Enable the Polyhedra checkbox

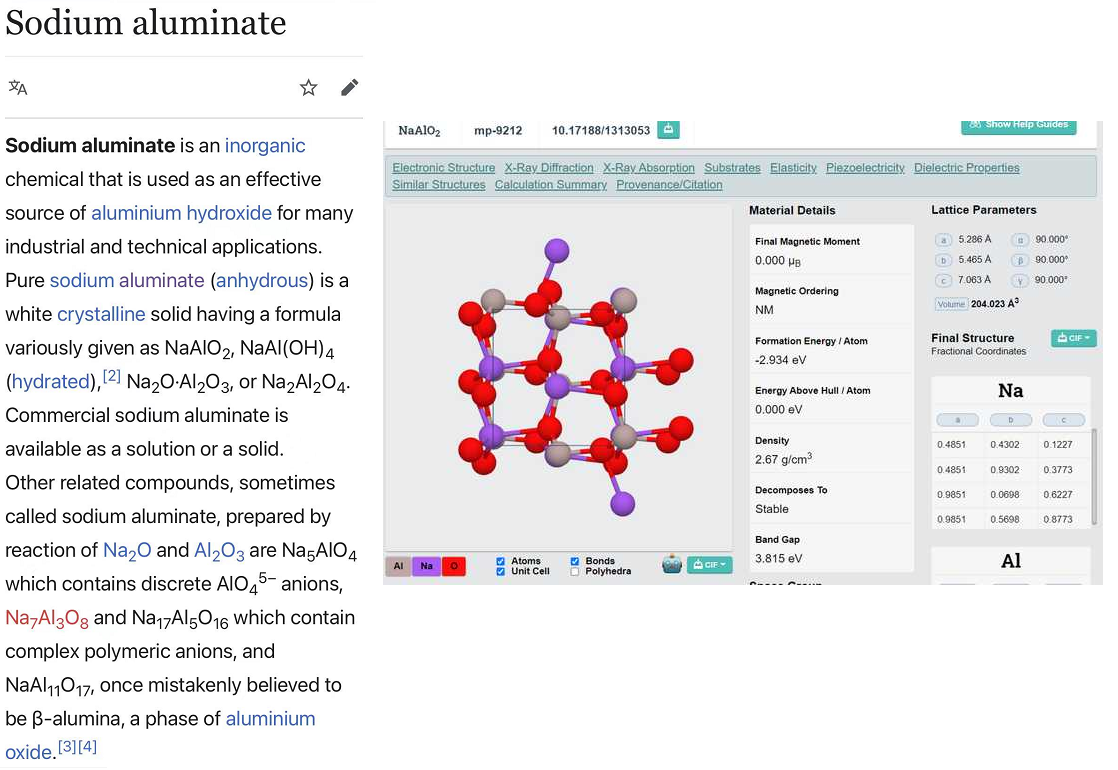[x=575, y=571]
